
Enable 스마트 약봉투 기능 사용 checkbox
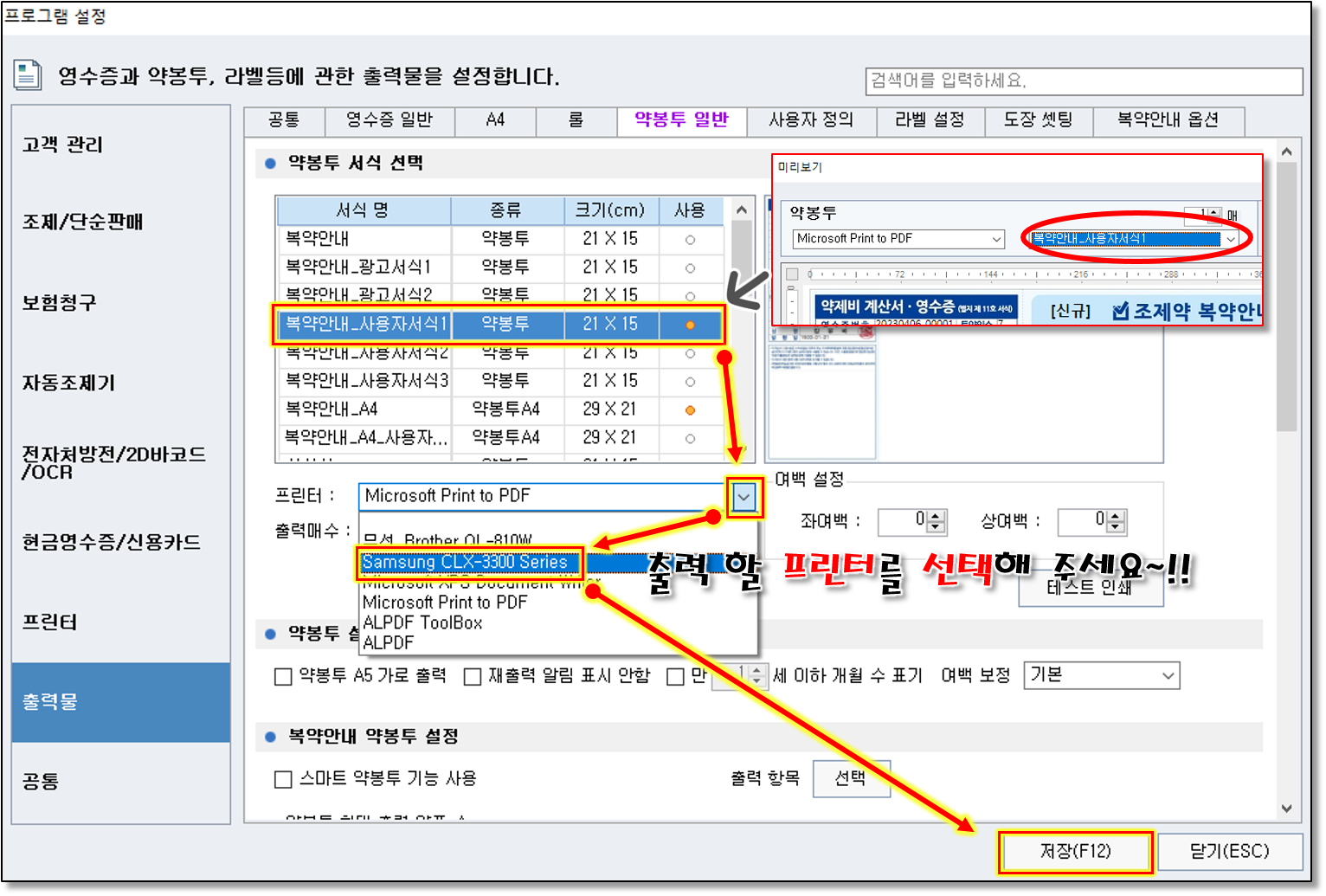click(x=283, y=779)
